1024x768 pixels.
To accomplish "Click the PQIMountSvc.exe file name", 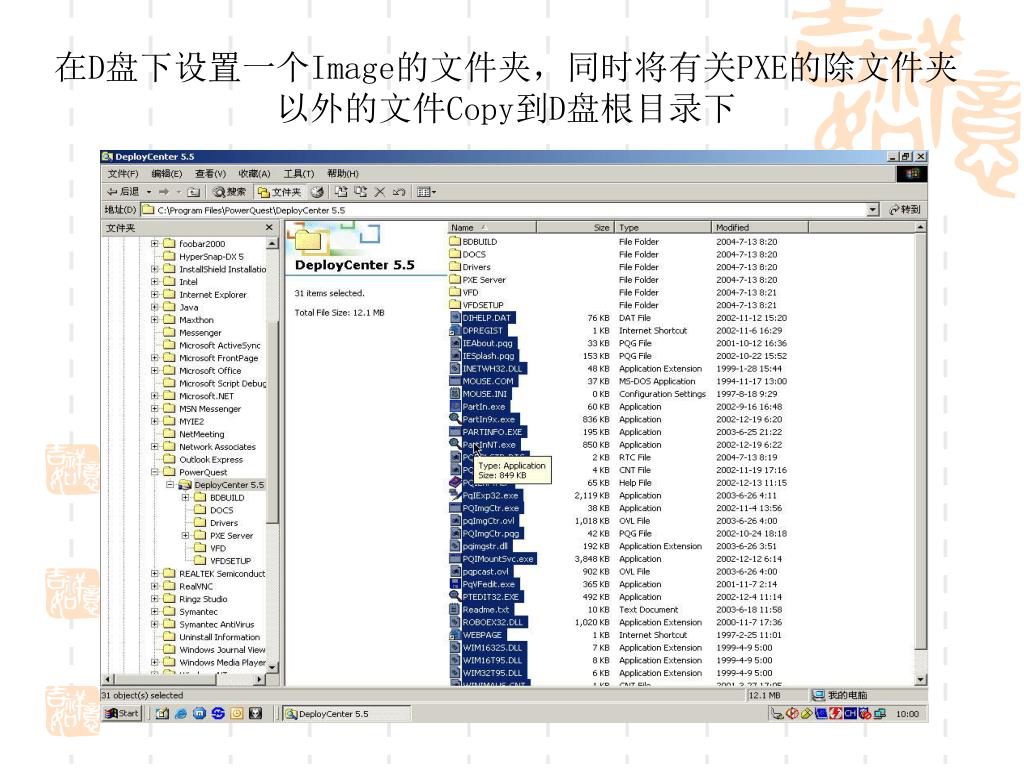I will (x=498, y=559).
